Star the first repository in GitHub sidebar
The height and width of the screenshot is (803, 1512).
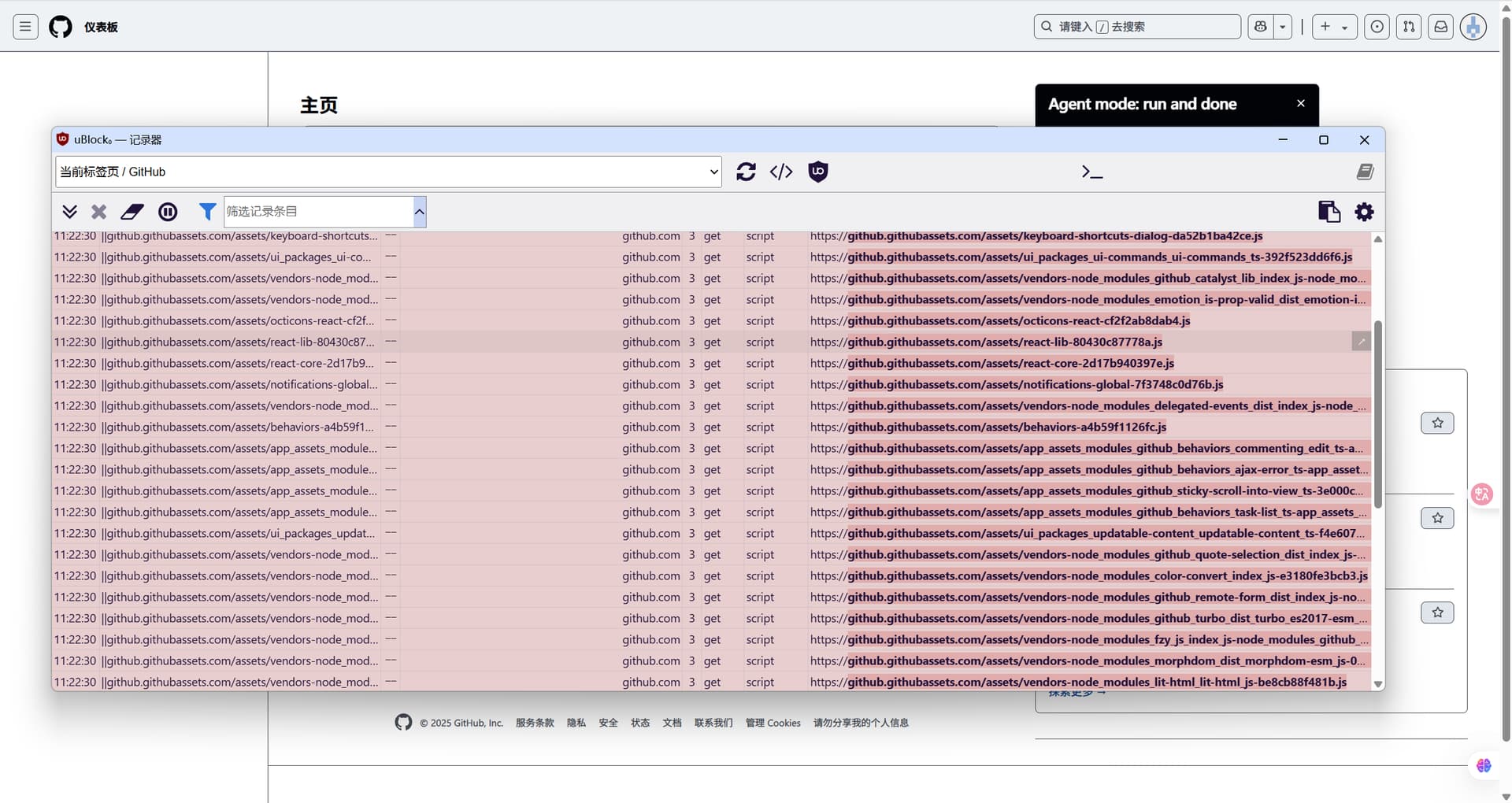[1437, 424]
